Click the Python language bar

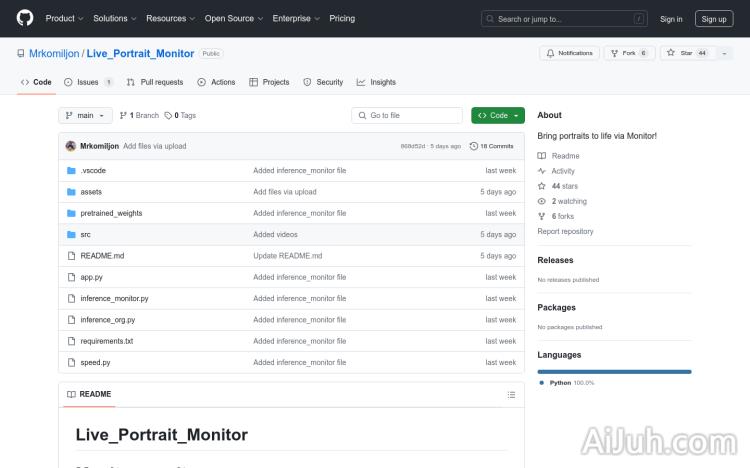[x=614, y=371]
